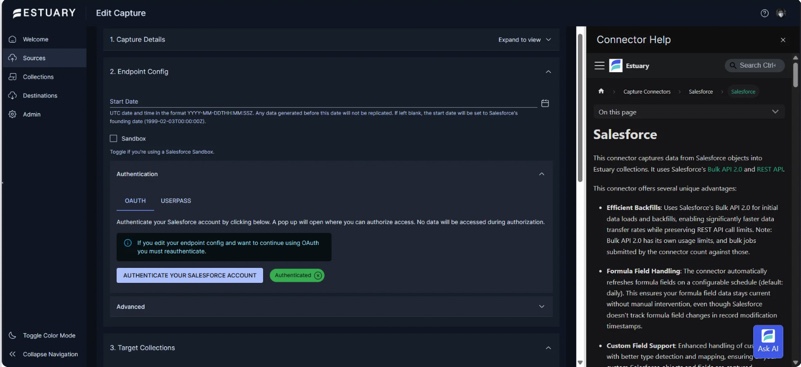This screenshot has width=801, height=367.
Task: Click the Sources cloud upload icon
Action: [13, 58]
